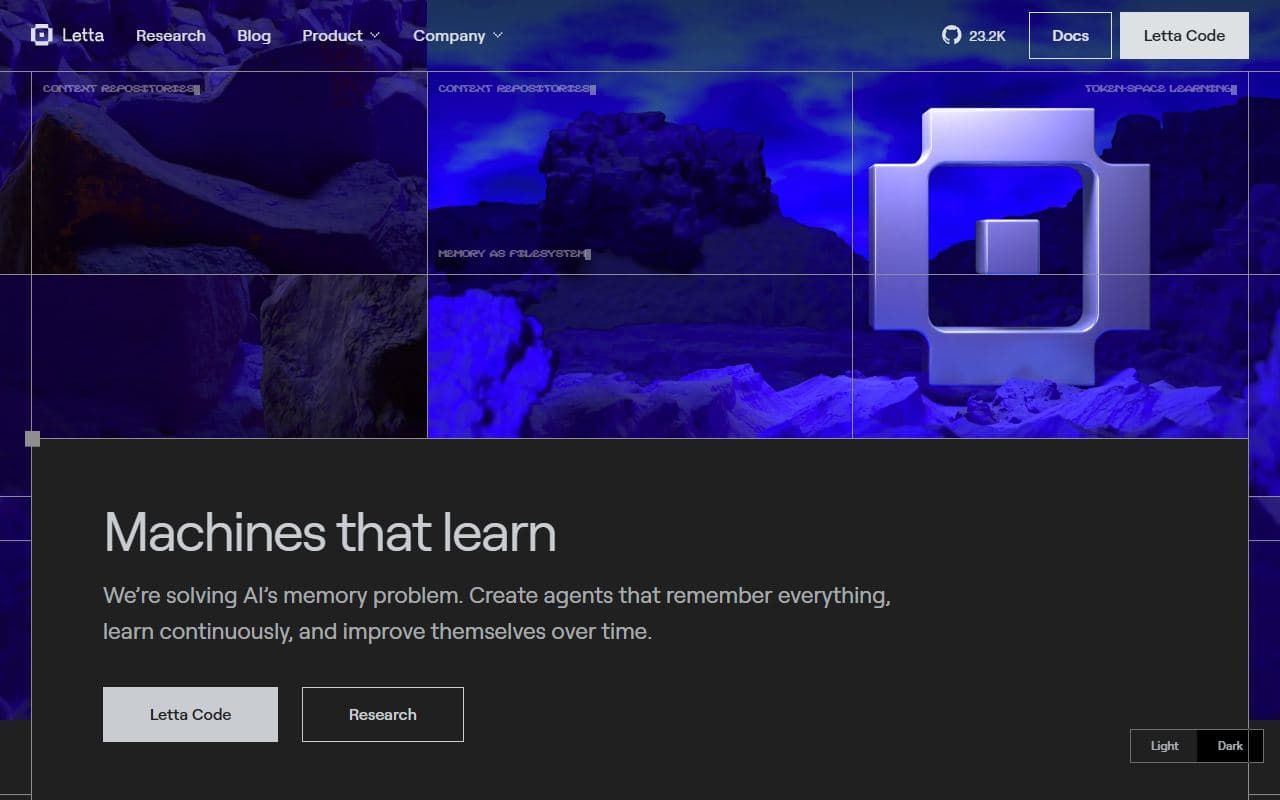The height and width of the screenshot is (800, 1280).
Task: Click the 23.2K GitHub stars count
Action: tap(987, 36)
